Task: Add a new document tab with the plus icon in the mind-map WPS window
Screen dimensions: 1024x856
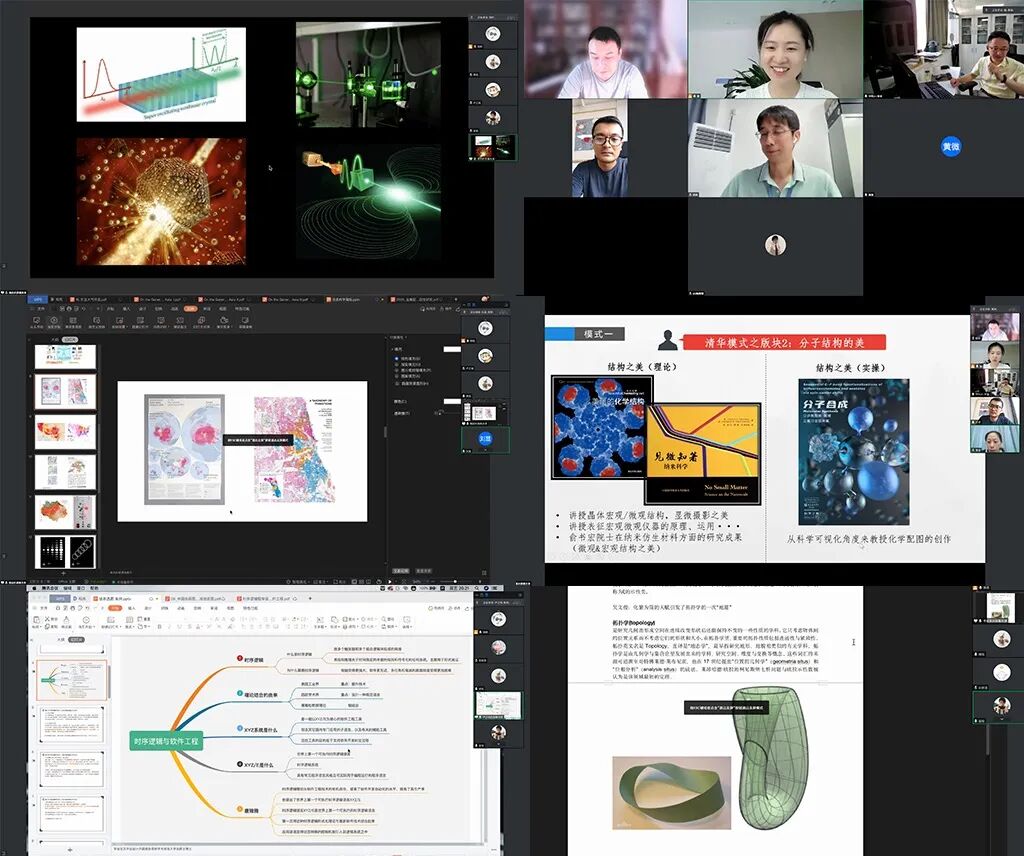Action: pyautogui.click(x=310, y=598)
